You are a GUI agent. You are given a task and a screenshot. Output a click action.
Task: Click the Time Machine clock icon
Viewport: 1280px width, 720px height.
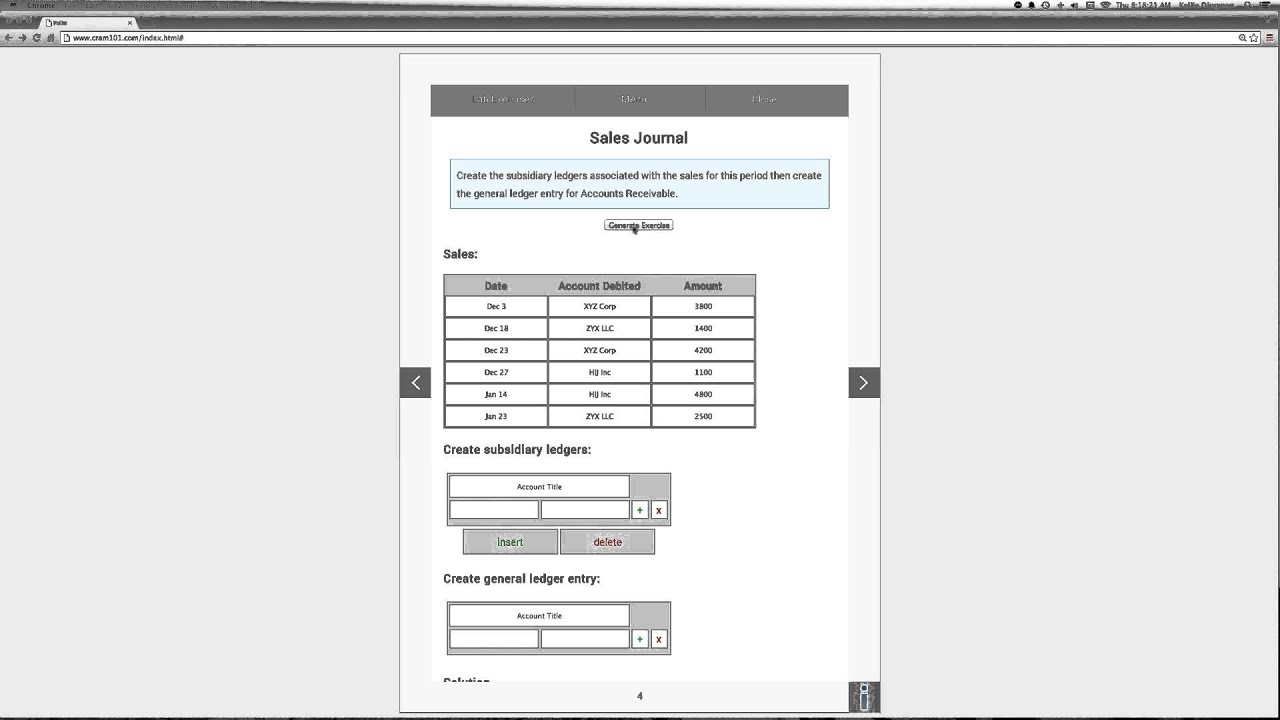[x=1046, y=5]
